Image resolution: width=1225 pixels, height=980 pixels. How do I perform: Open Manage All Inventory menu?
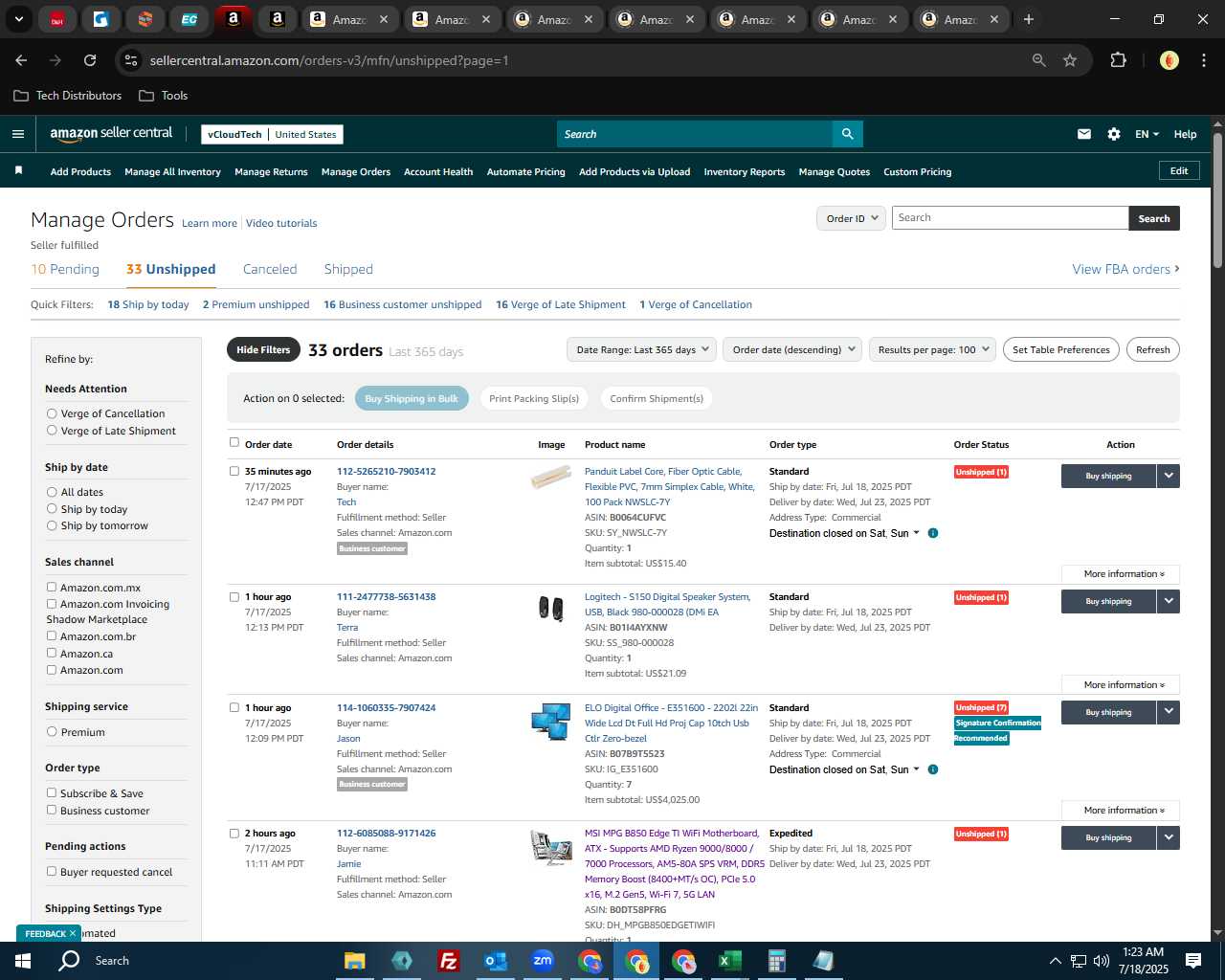click(172, 171)
